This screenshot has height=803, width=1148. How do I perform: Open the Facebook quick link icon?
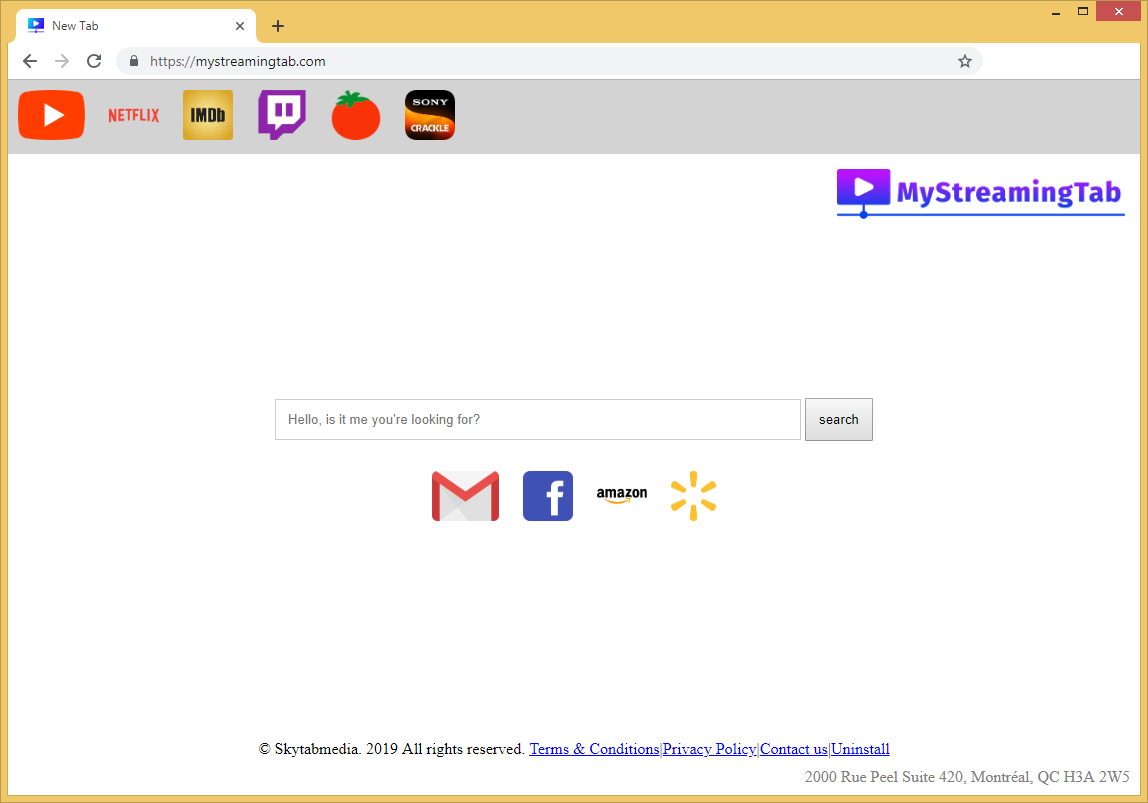coord(548,496)
